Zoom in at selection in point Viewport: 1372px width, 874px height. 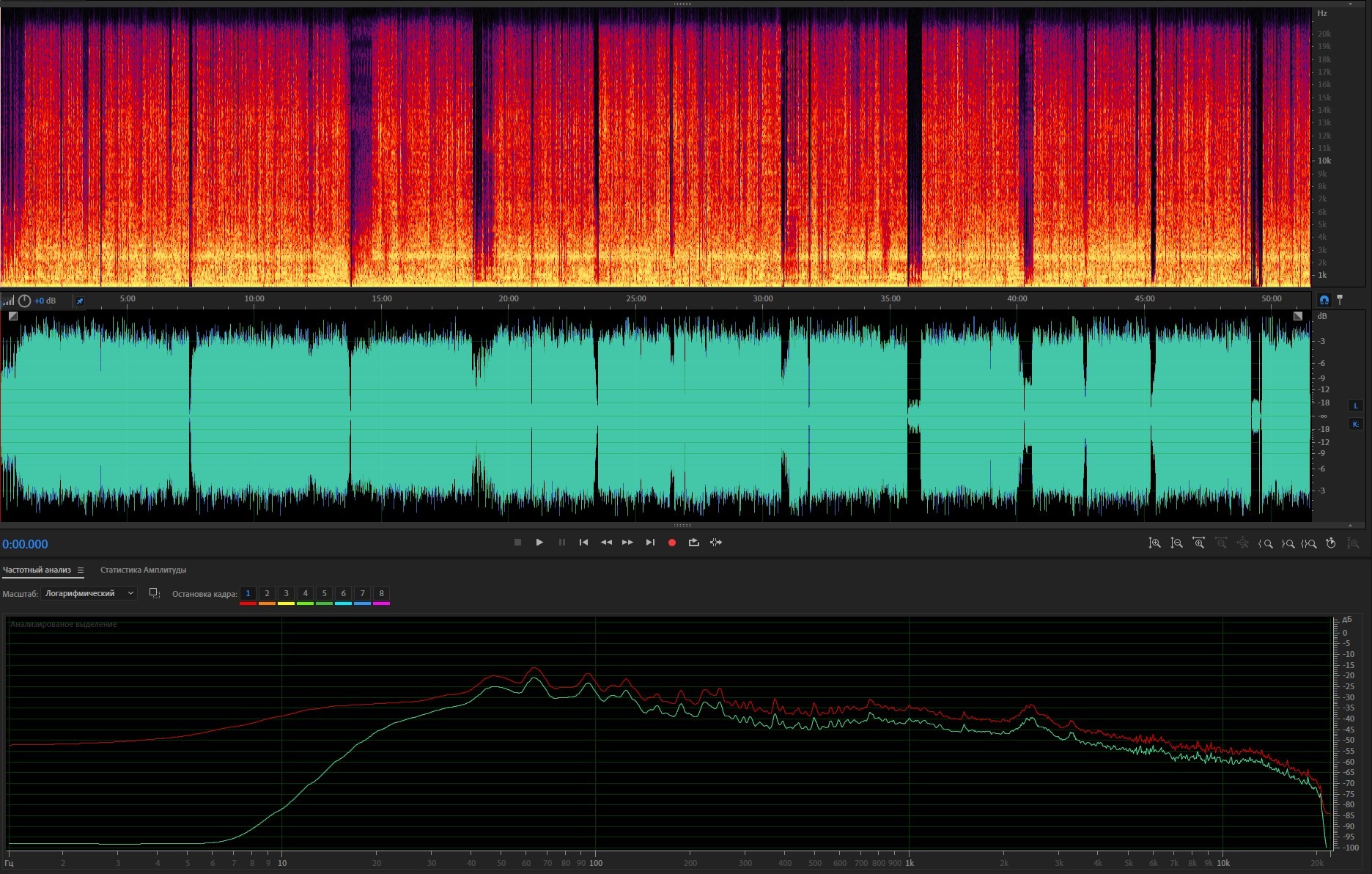click(1266, 543)
